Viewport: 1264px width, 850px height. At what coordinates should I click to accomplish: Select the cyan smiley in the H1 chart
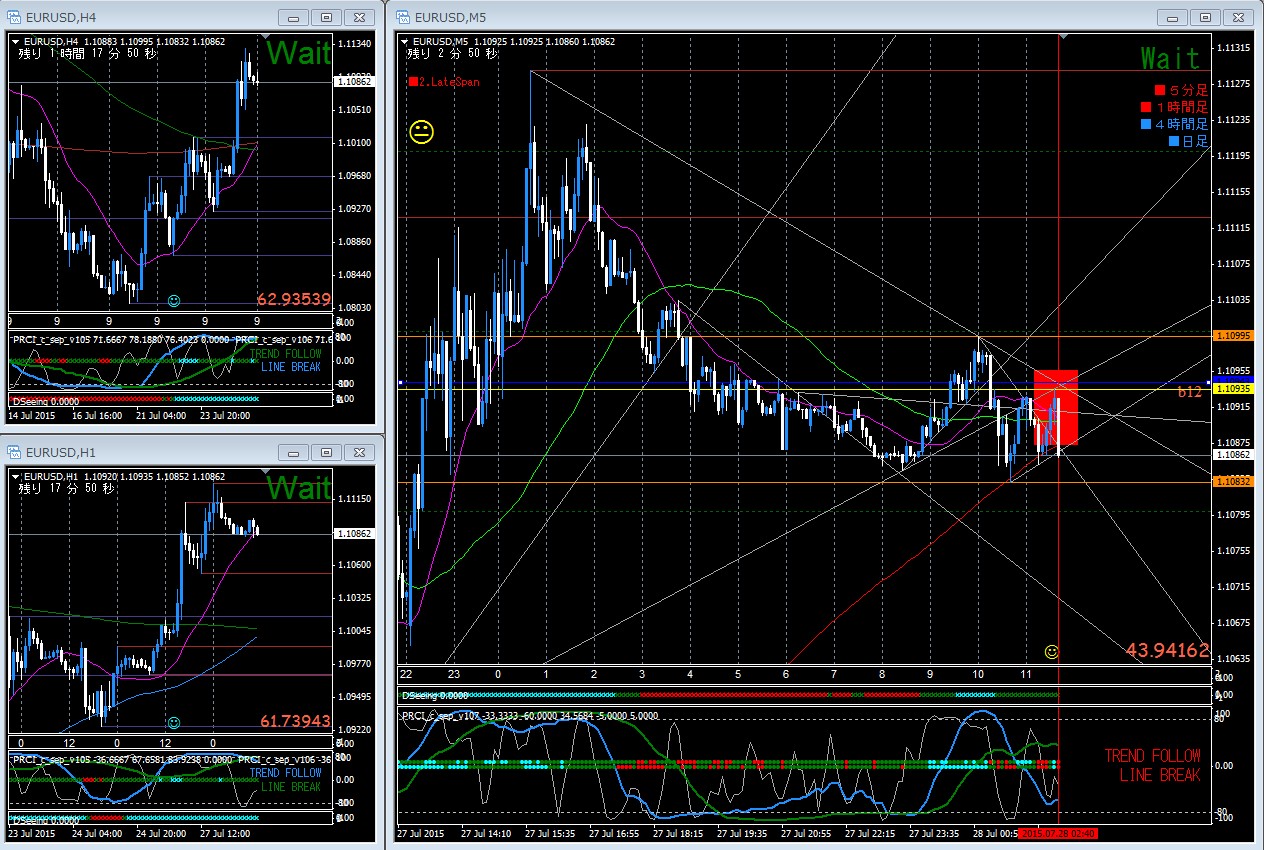point(174,722)
